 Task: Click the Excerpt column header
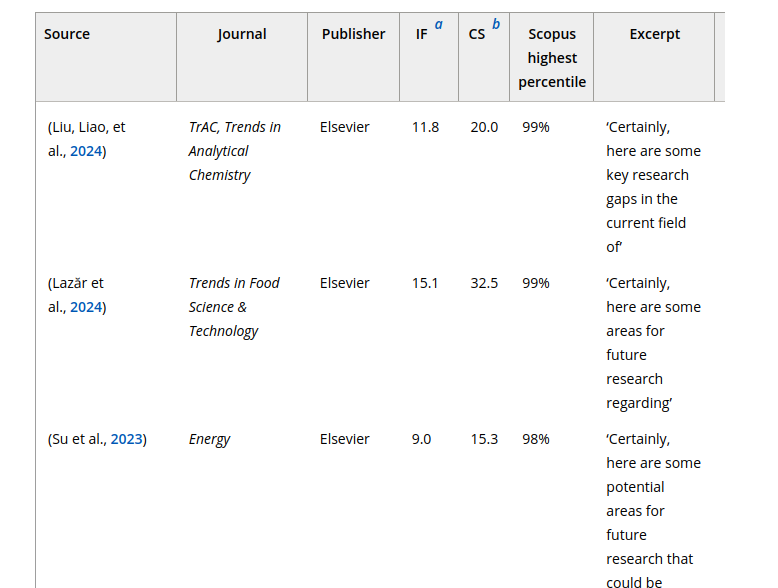(654, 34)
